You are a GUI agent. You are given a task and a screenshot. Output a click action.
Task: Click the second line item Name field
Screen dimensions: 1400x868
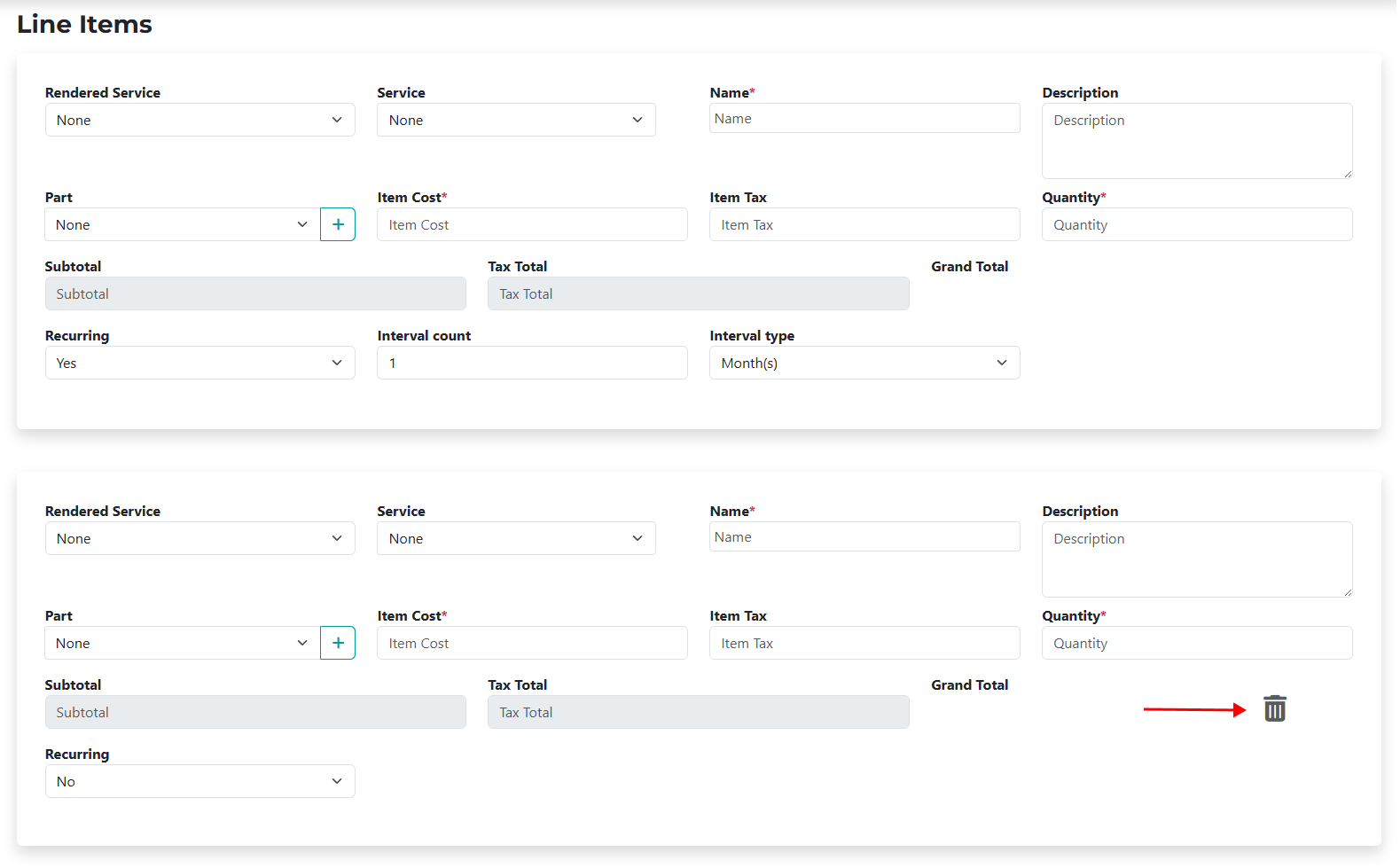click(864, 537)
